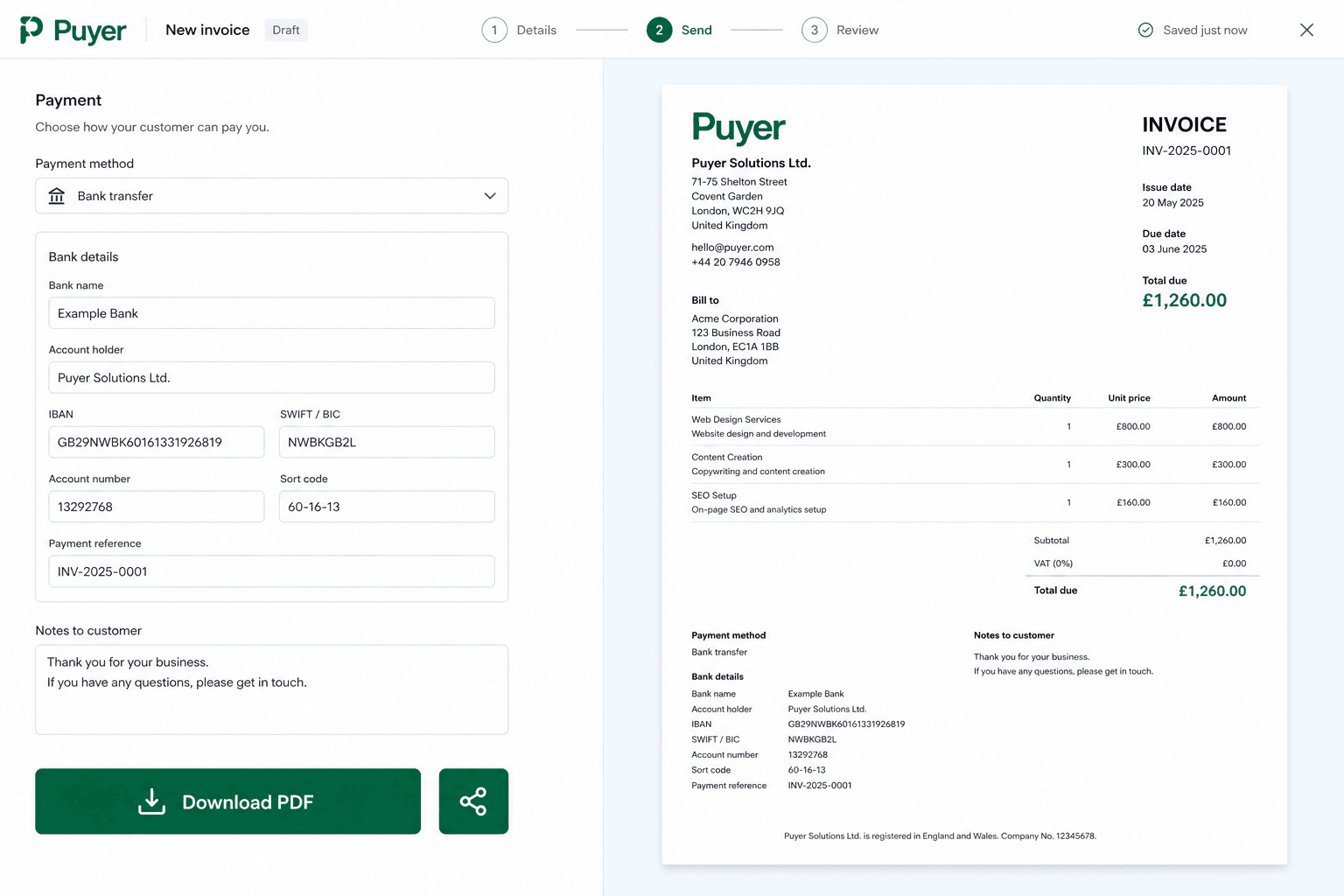Click the step 1 circle
Viewport: 1344px width, 896px height.
tap(494, 30)
